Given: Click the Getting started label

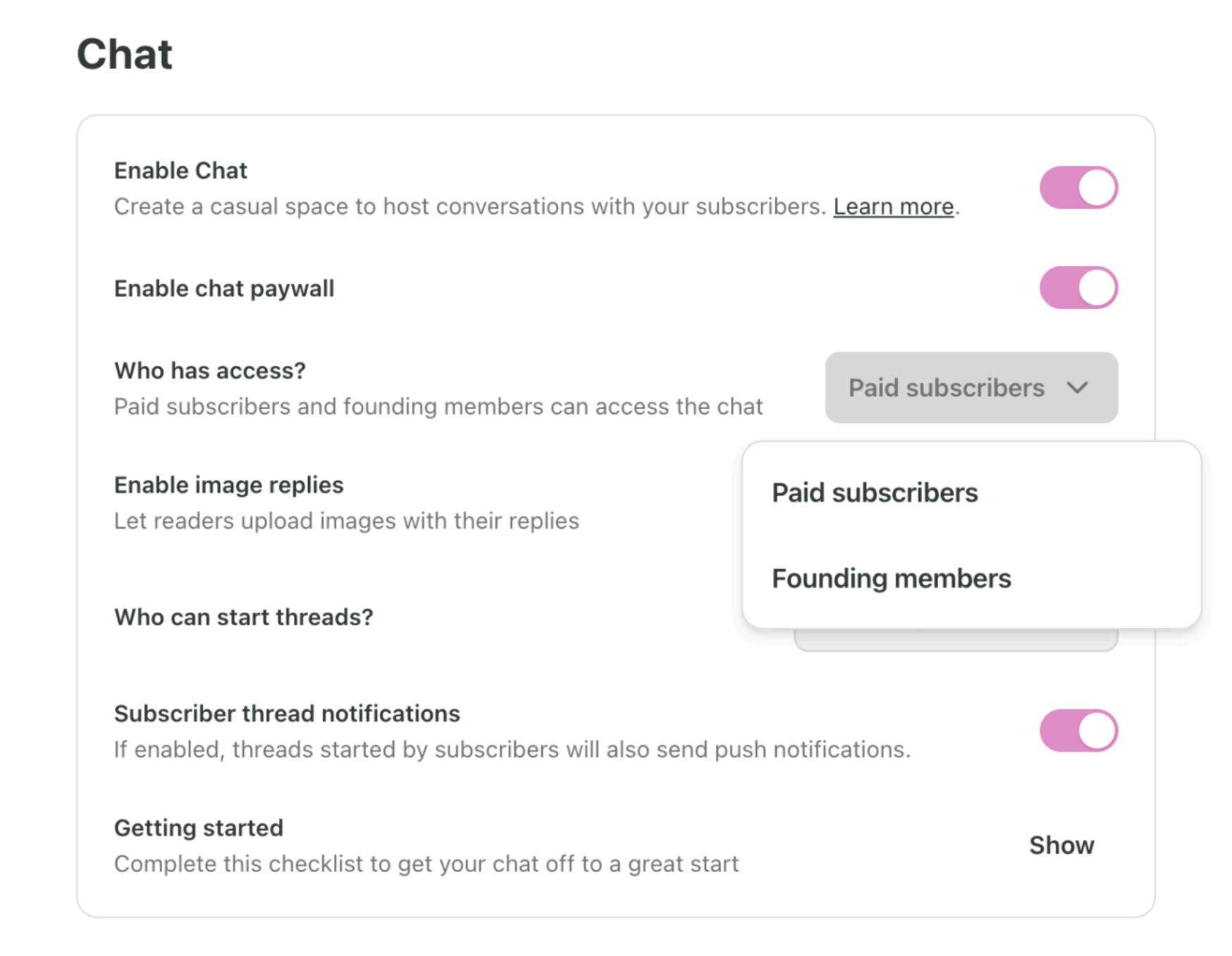Looking at the screenshot, I should pyautogui.click(x=199, y=828).
